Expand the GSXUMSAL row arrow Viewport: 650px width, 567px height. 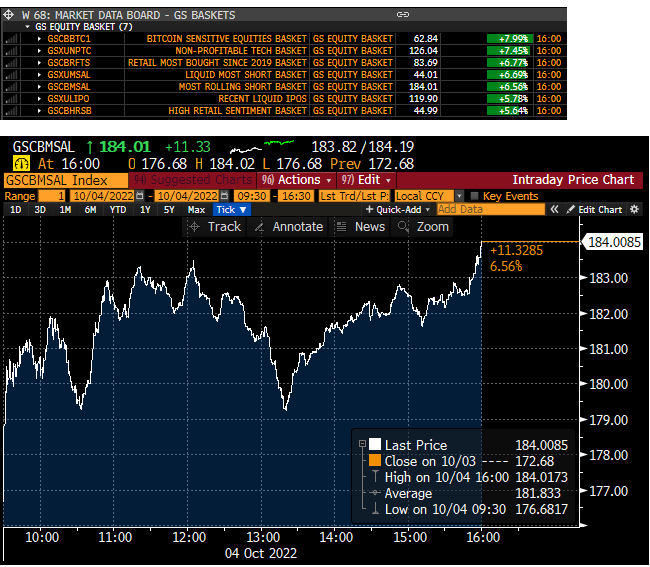point(39,75)
